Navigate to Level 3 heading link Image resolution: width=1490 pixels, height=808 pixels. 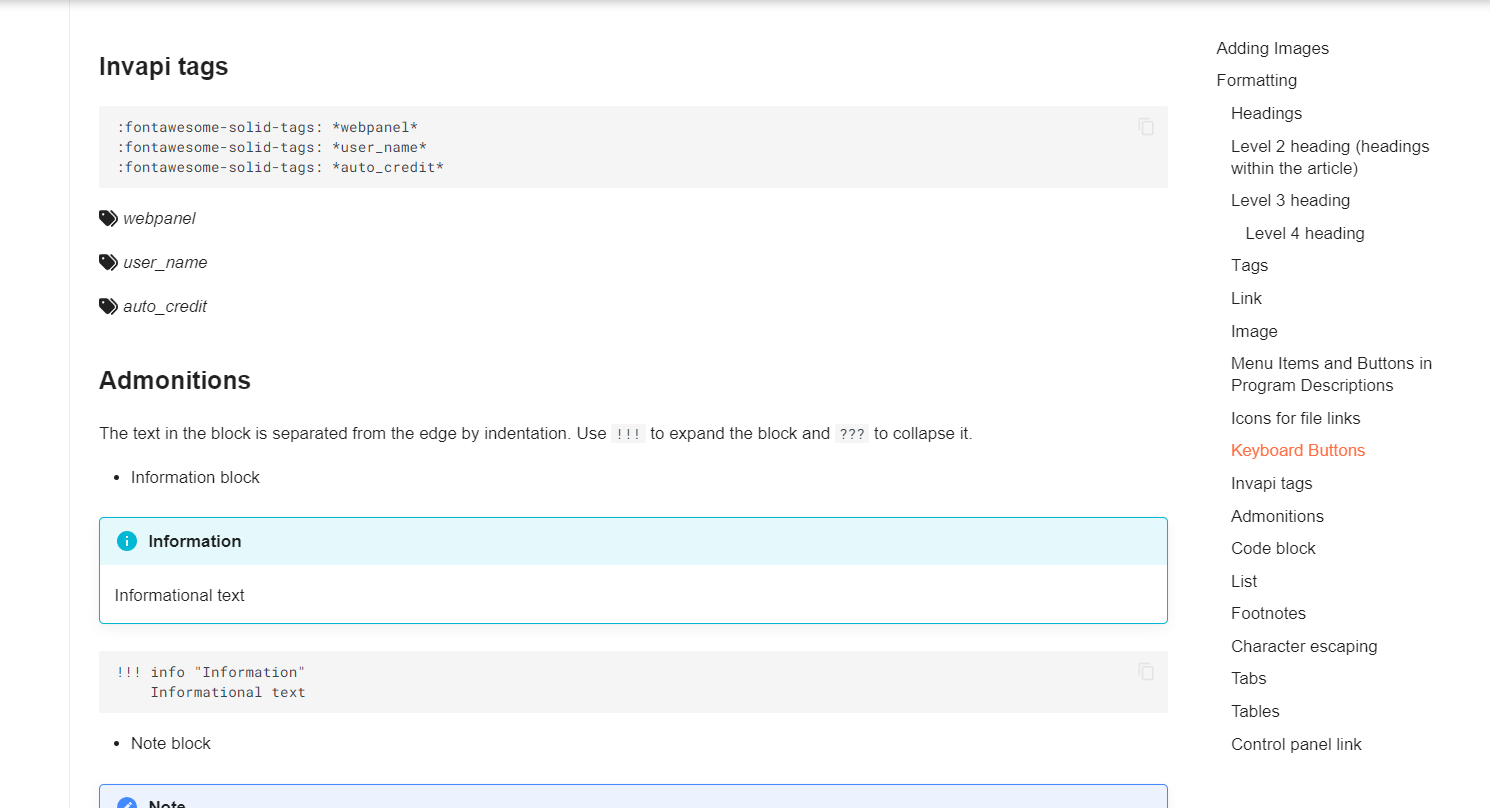(1290, 200)
